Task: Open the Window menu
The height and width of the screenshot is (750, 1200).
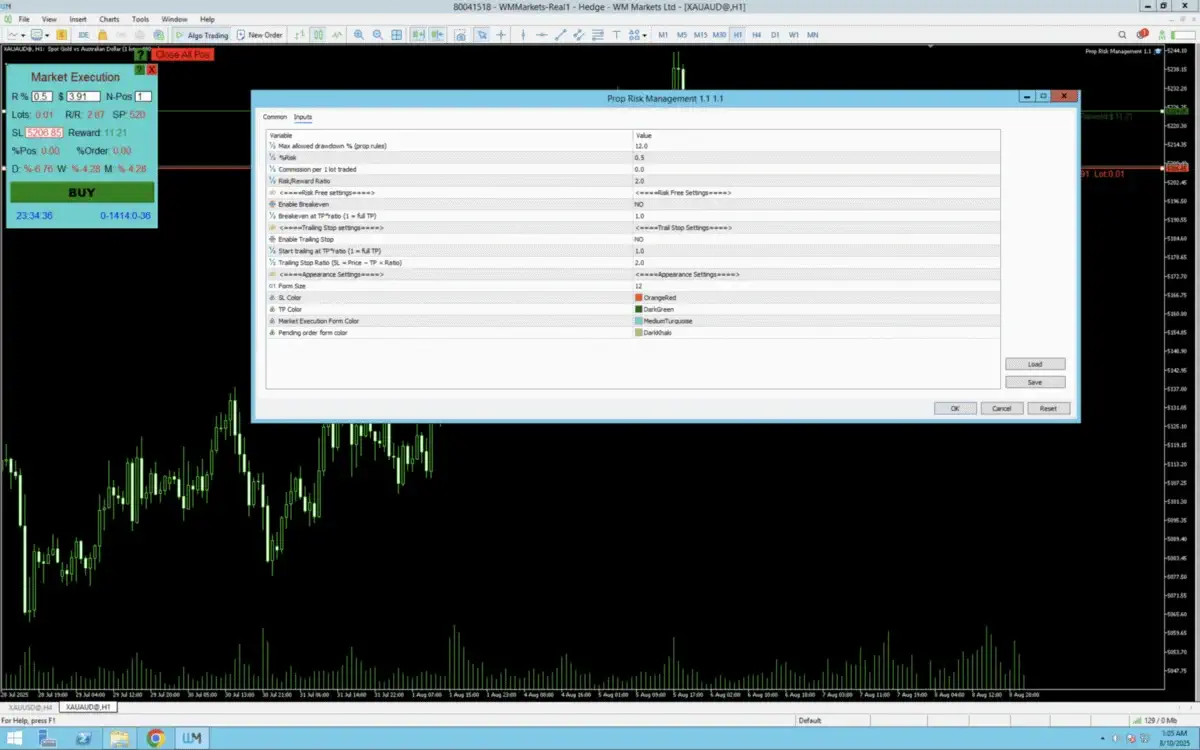Action: tap(174, 19)
